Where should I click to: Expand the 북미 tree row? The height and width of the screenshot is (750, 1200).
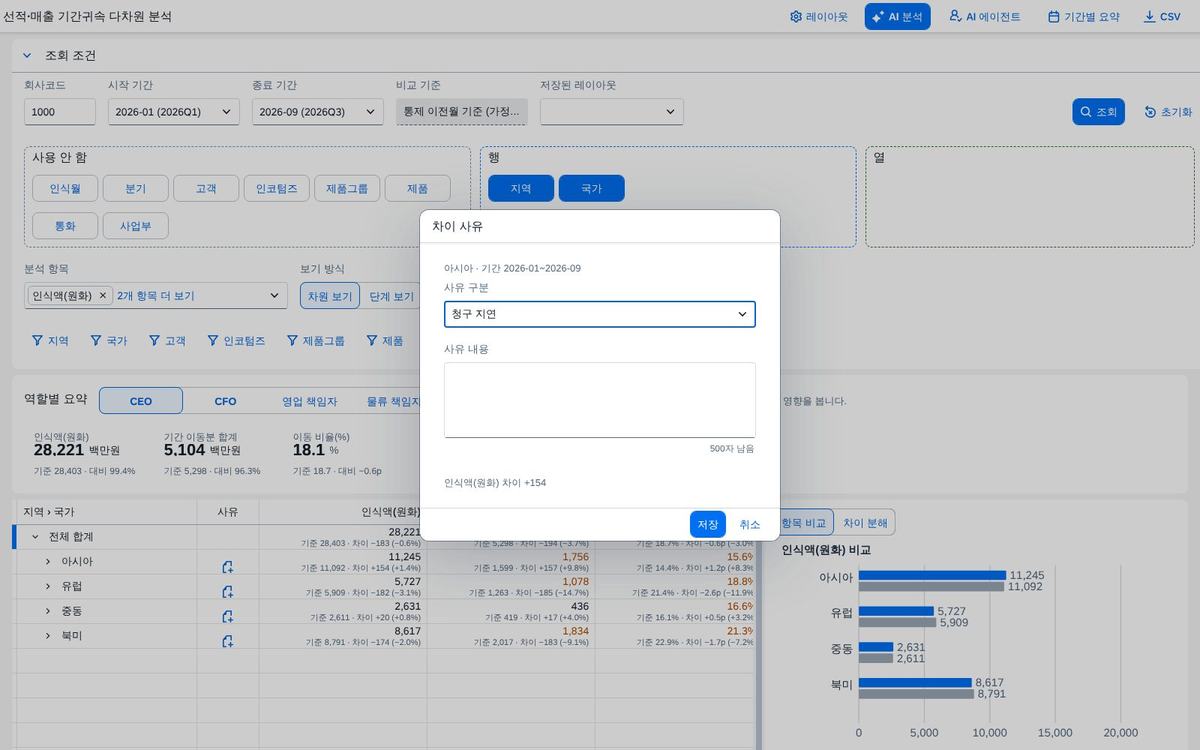[x=47, y=635]
